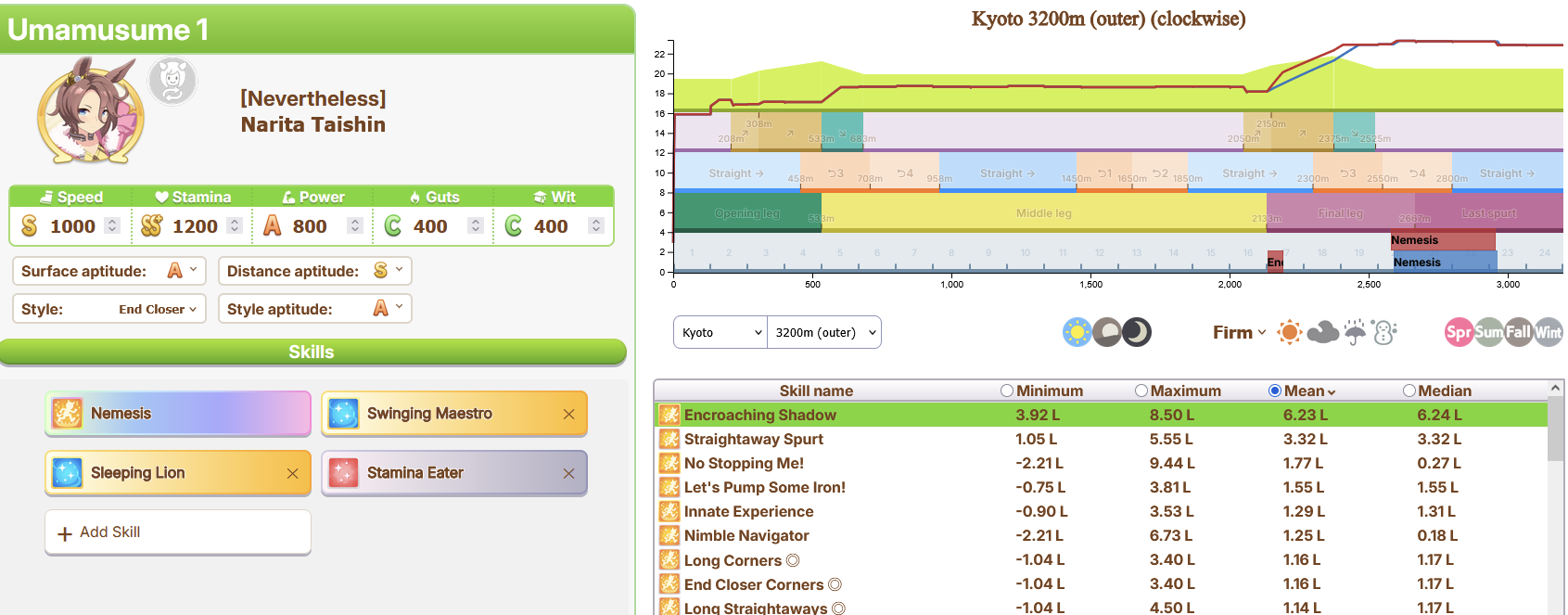Remove Stamina Eater skill
The width and height of the screenshot is (1568, 615).
[x=568, y=474]
